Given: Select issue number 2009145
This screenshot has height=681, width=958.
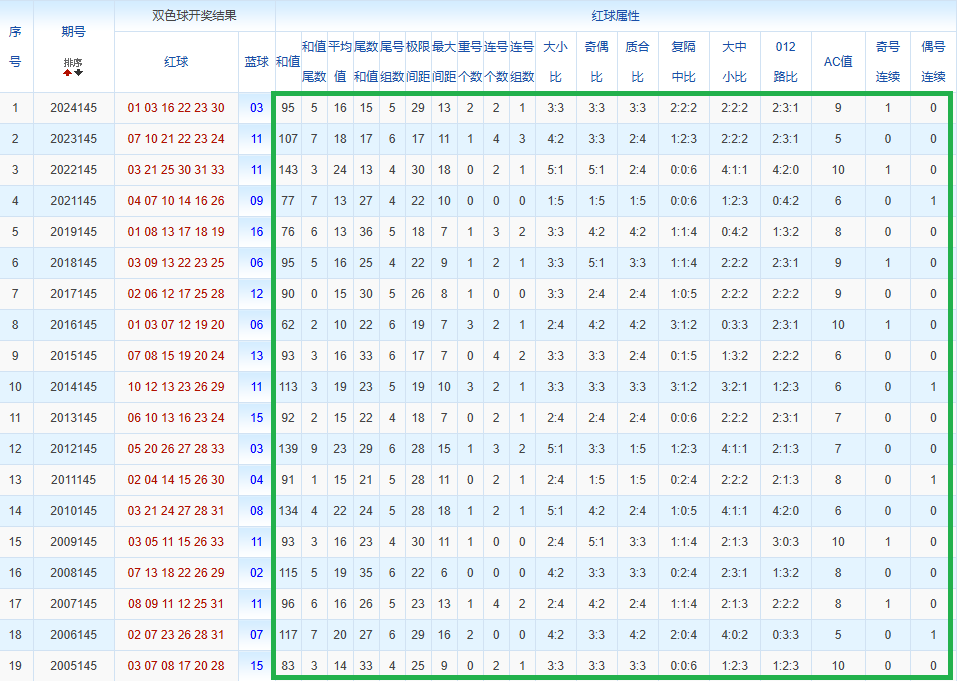Looking at the screenshot, I should 73,542.
